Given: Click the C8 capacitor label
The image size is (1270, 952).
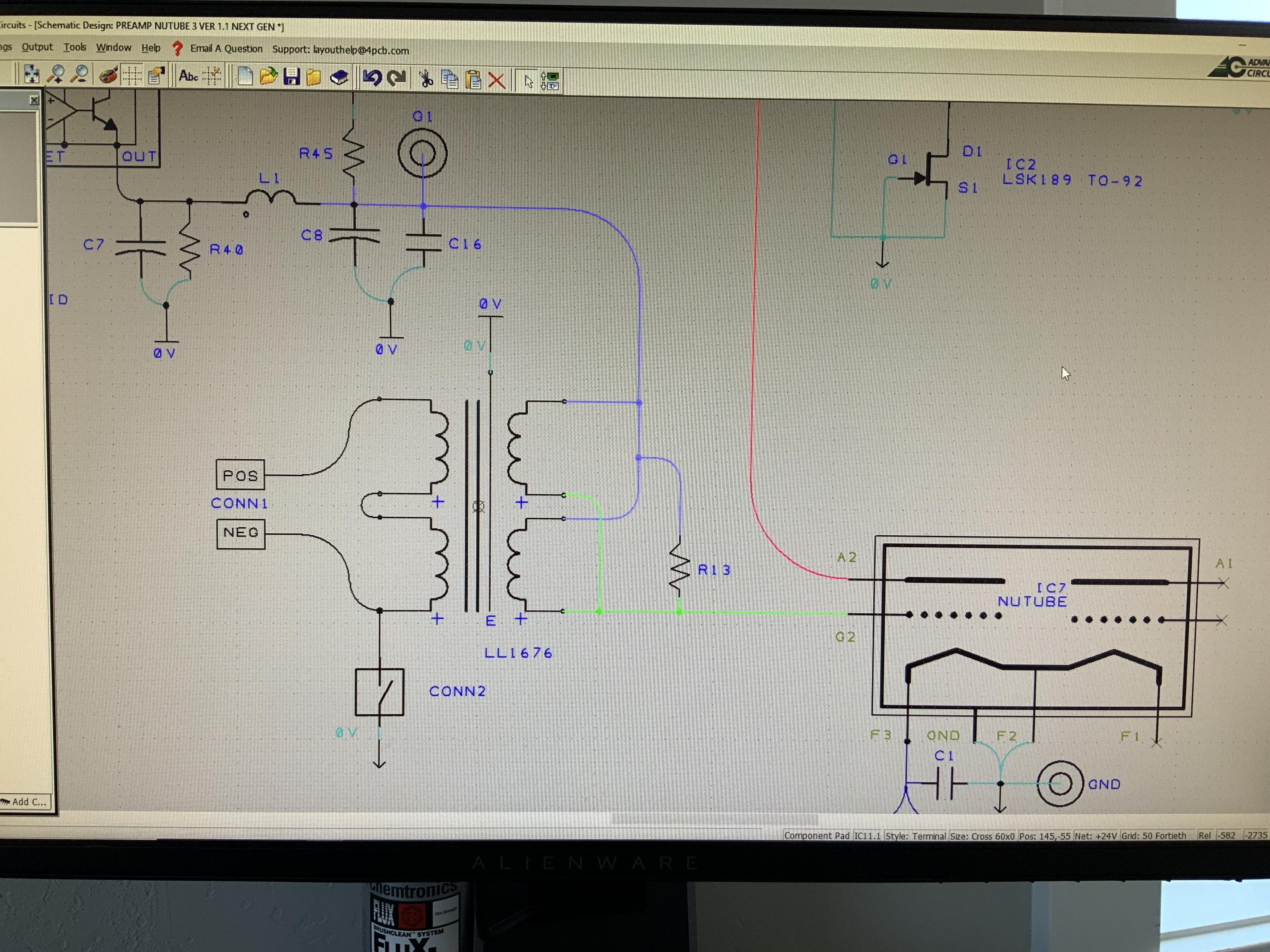Looking at the screenshot, I should pos(312,235).
